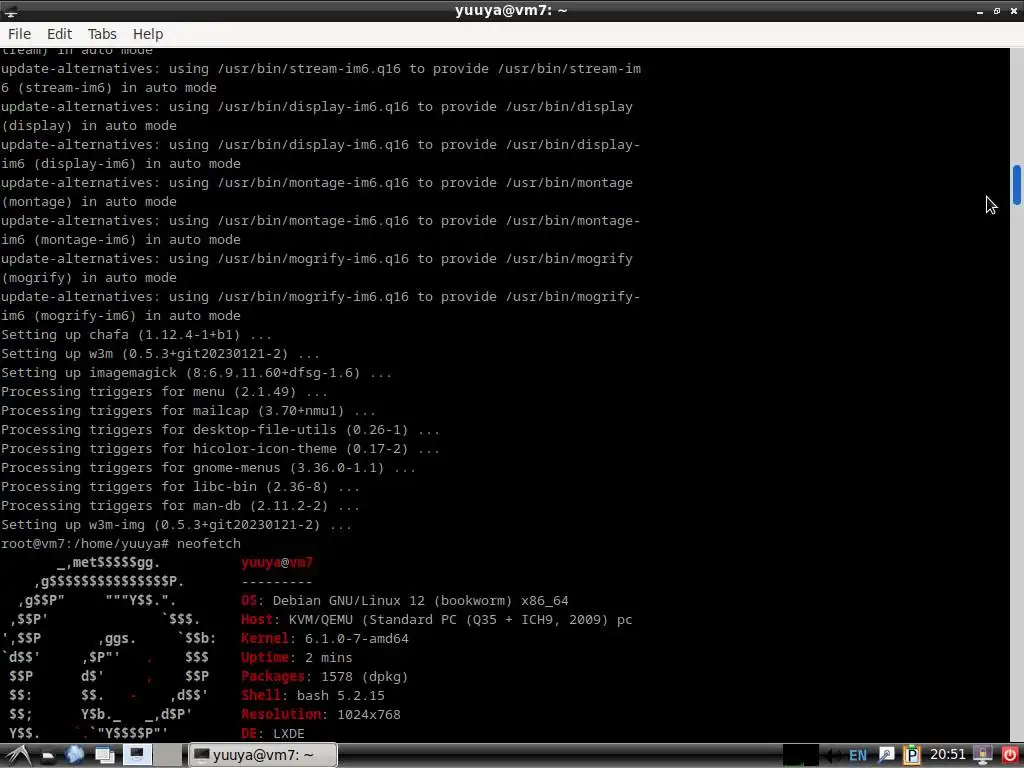Open the clipboard manager P icon
The width and height of the screenshot is (1024, 768).
tap(911, 756)
